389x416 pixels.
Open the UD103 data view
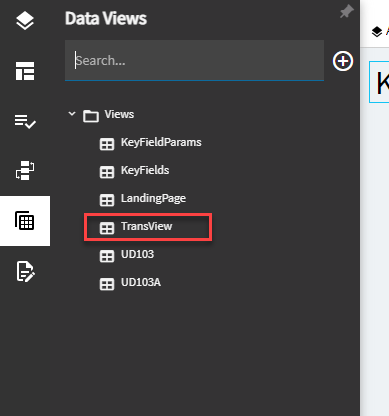click(x=137, y=254)
